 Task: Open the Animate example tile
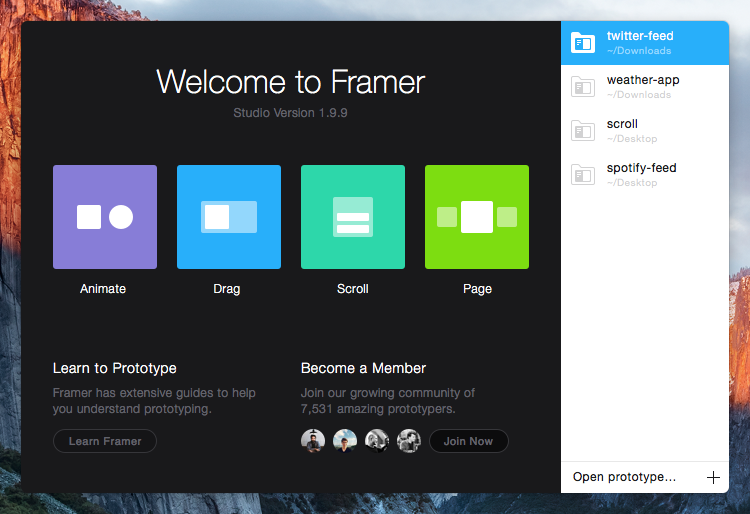105,217
